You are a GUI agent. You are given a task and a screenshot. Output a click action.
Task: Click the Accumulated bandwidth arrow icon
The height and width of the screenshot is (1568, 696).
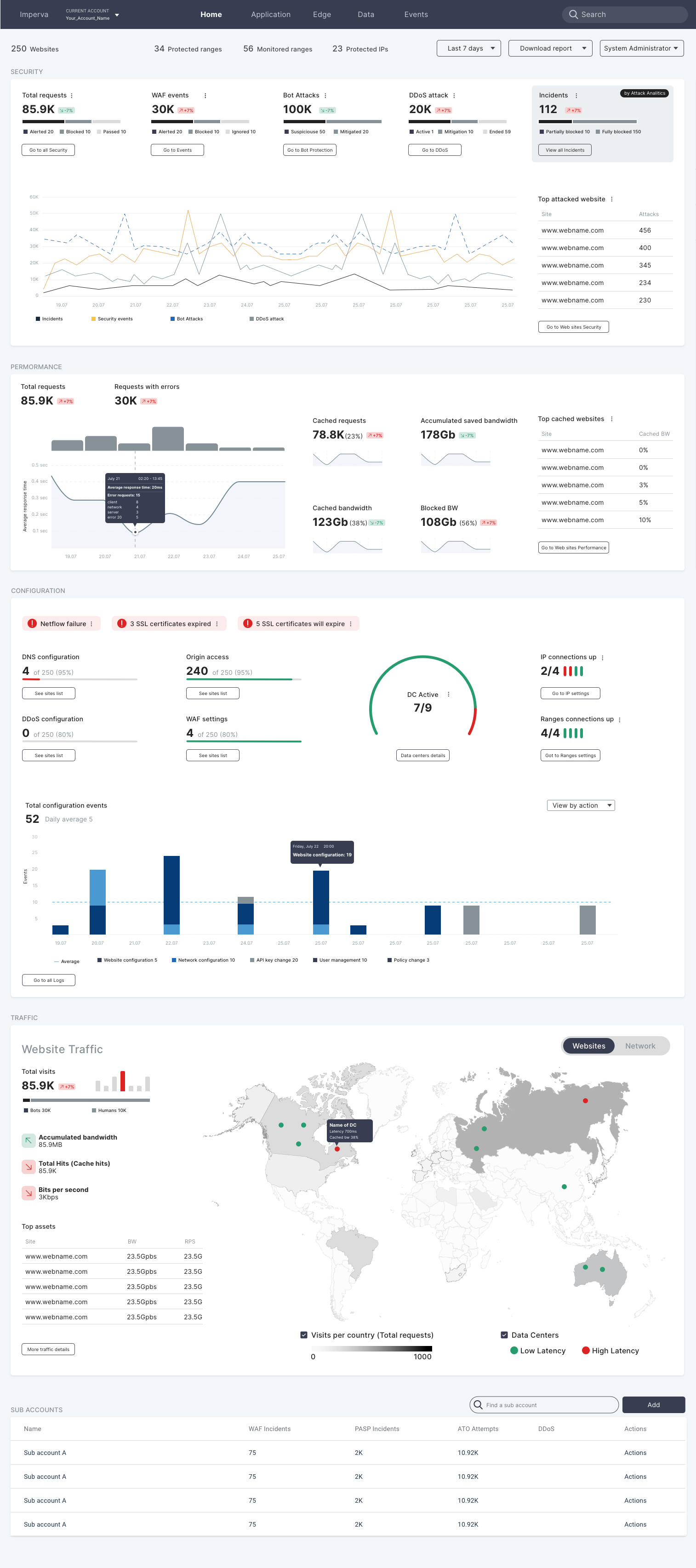(29, 1140)
